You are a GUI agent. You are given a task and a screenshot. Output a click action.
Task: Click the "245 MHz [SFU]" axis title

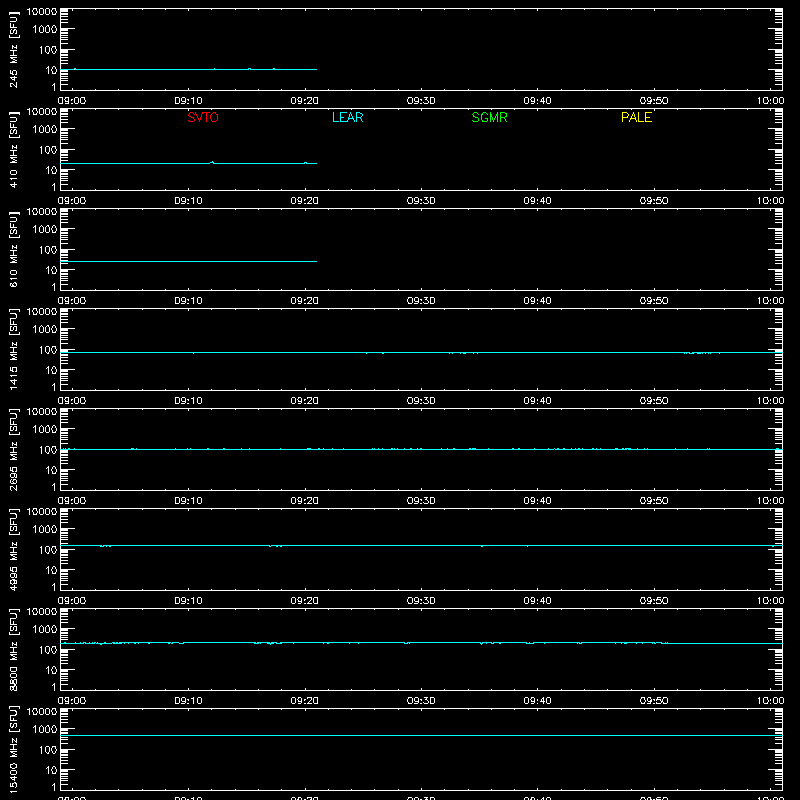[13, 49]
